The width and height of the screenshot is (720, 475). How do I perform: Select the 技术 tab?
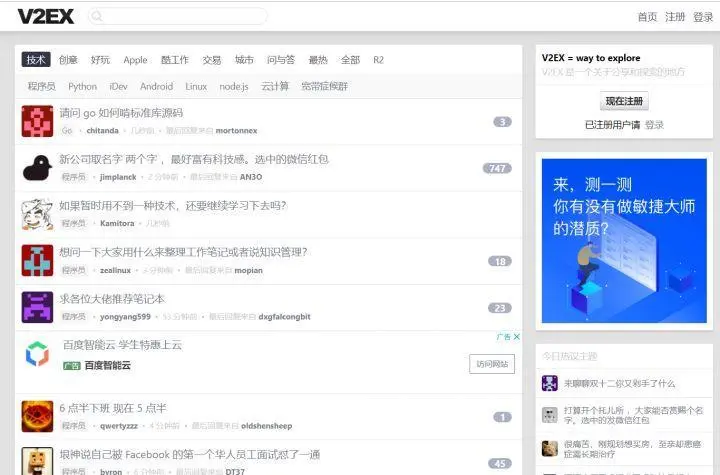click(36, 60)
